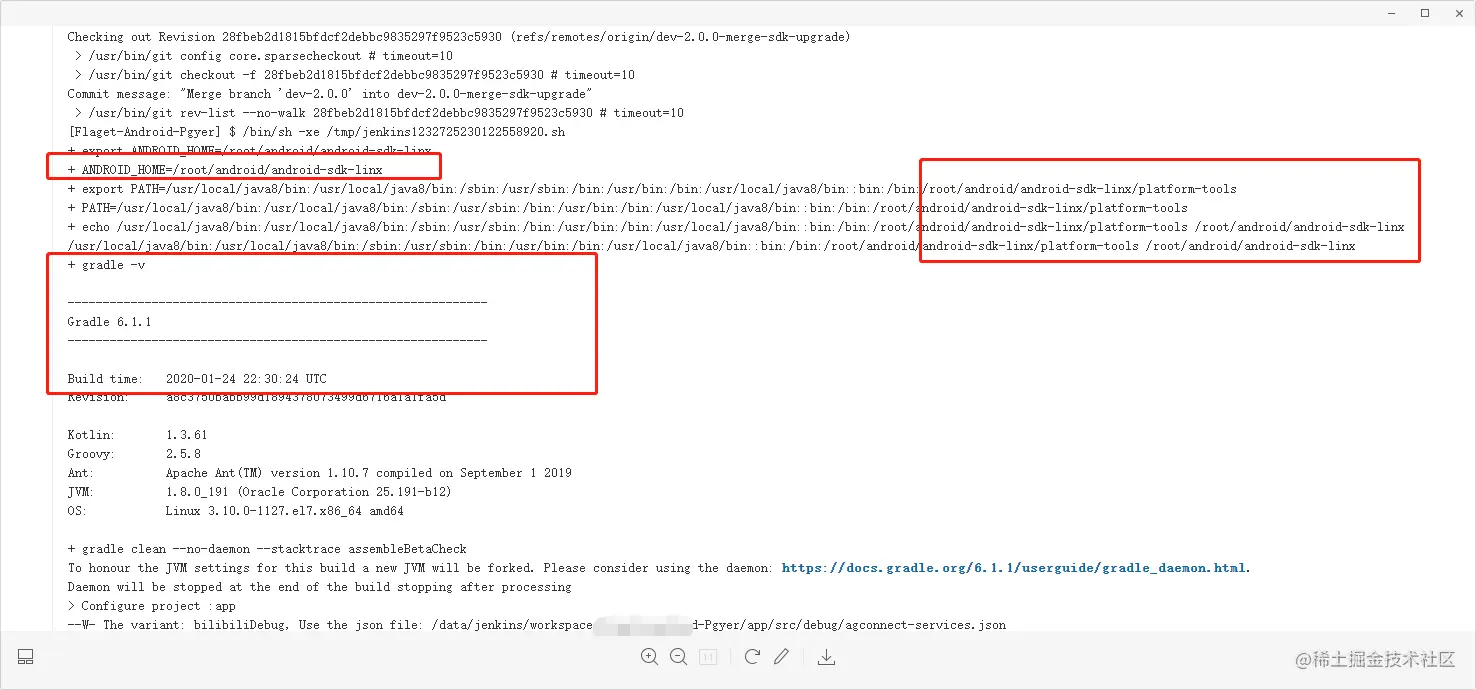Click the 'git rev-list --no-walk' line
1476x690 pixels.
(379, 113)
